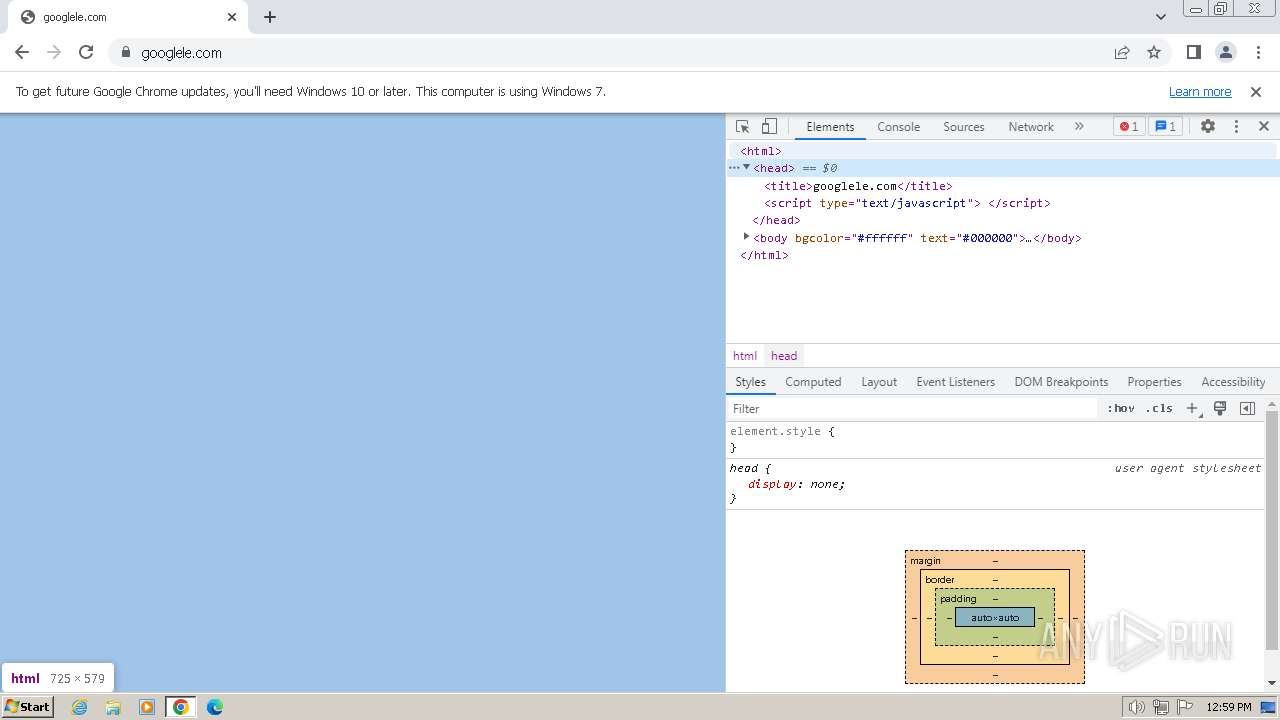Toggle the .cls class editor button
This screenshot has width=1280, height=720.
tap(1159, 408)
